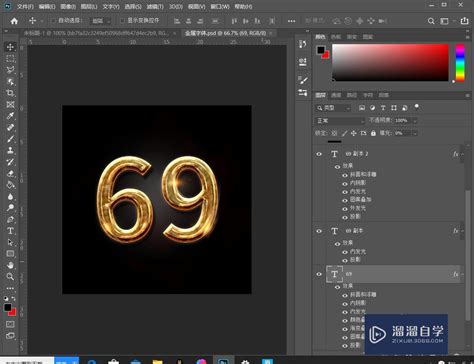Select the Crop tool
Screen dimensions: 474x364
10,93
